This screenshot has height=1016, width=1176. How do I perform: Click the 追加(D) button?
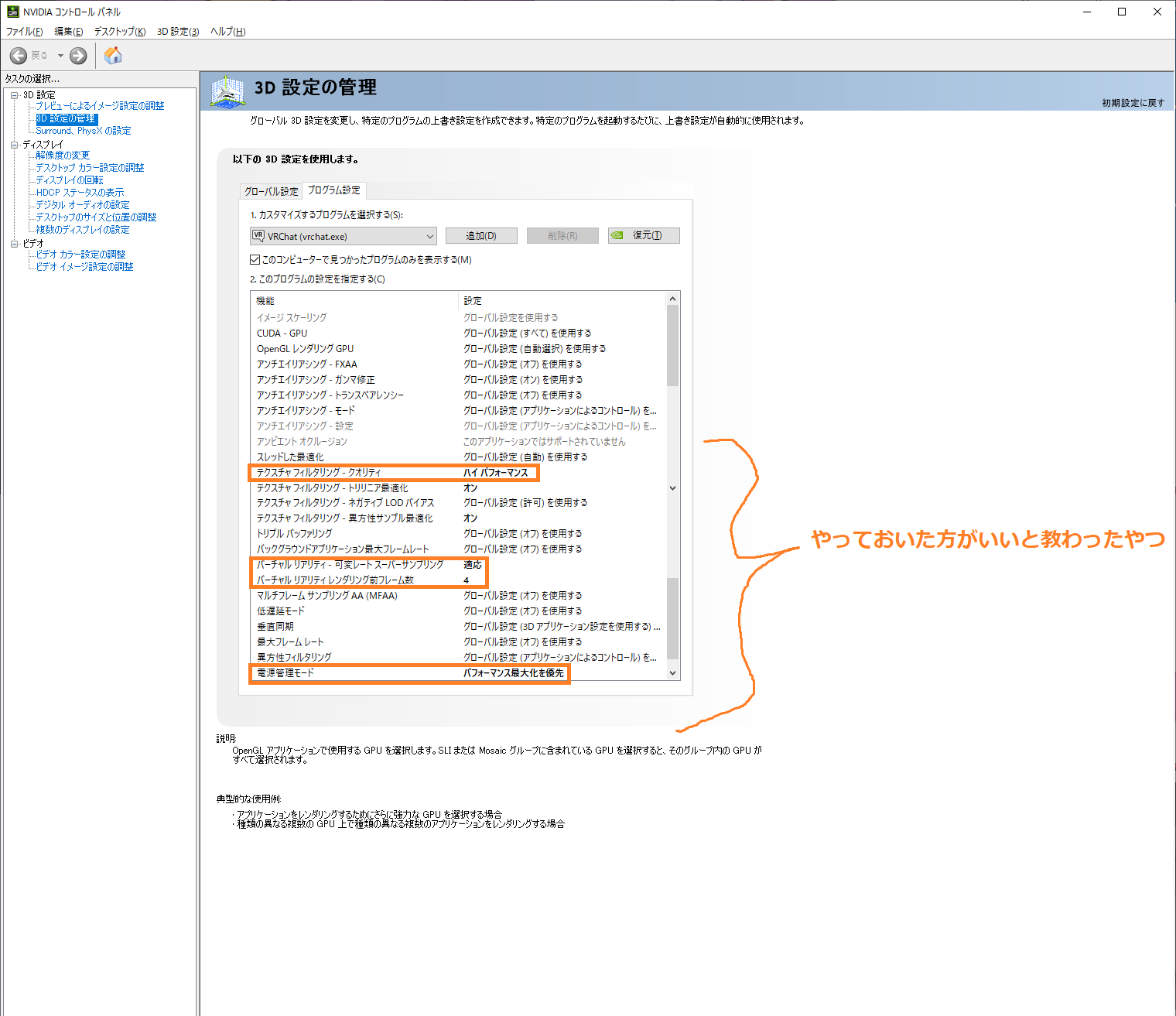tap(481, 236)
